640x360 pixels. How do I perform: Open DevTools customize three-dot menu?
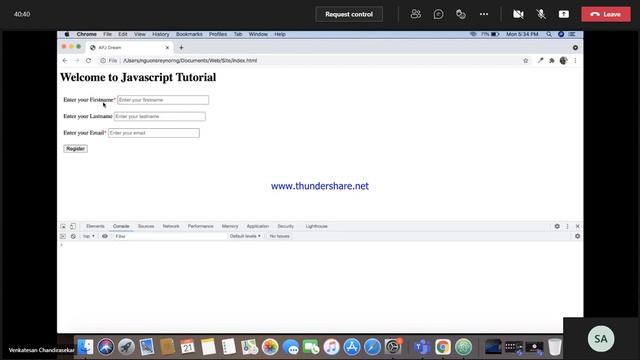[567, 226]
